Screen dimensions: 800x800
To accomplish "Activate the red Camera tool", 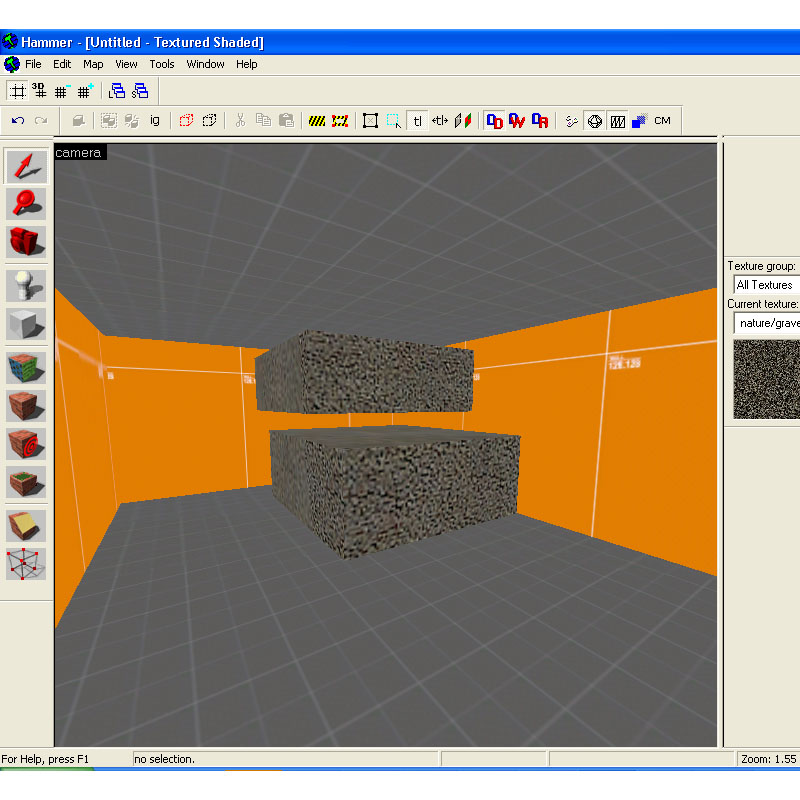I will (27, 241).
